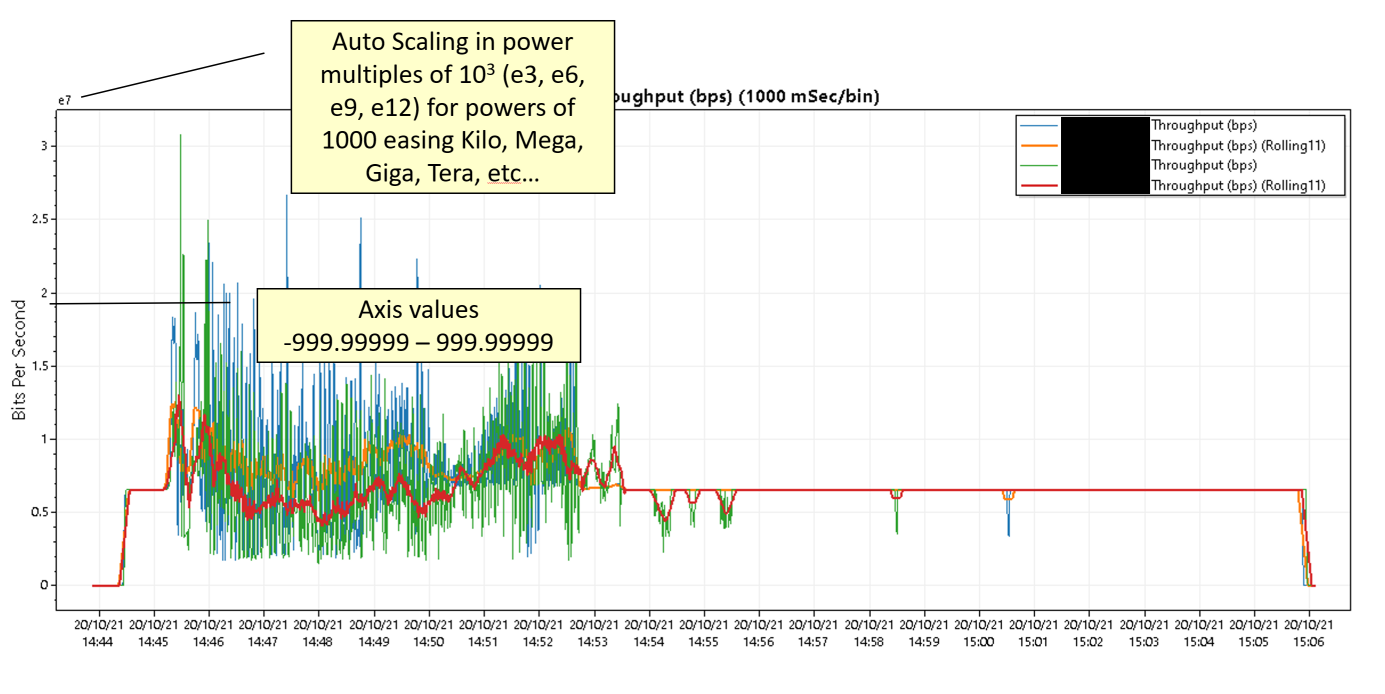This screenshot has width=1385, height=694.
Task: Select the red Rolling11 legend line sample
Action: (x=1038, y=184)
